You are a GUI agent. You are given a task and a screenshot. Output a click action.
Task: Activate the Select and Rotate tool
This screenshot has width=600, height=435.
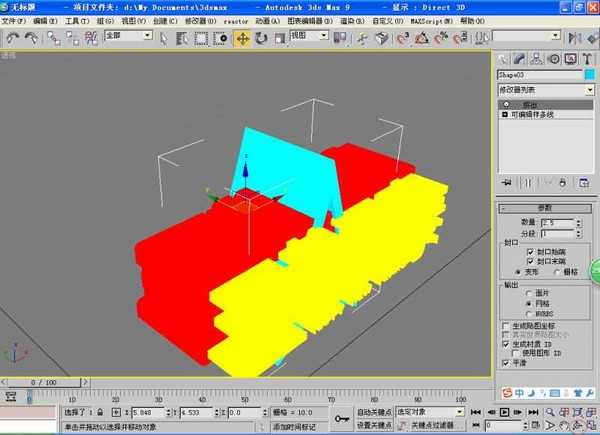(261, 38)
